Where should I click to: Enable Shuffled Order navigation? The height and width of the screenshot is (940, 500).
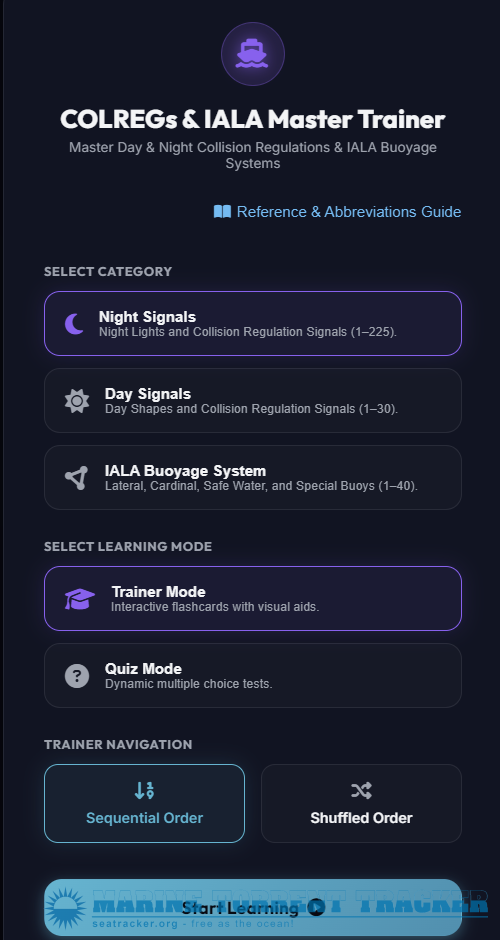point(362,803)
